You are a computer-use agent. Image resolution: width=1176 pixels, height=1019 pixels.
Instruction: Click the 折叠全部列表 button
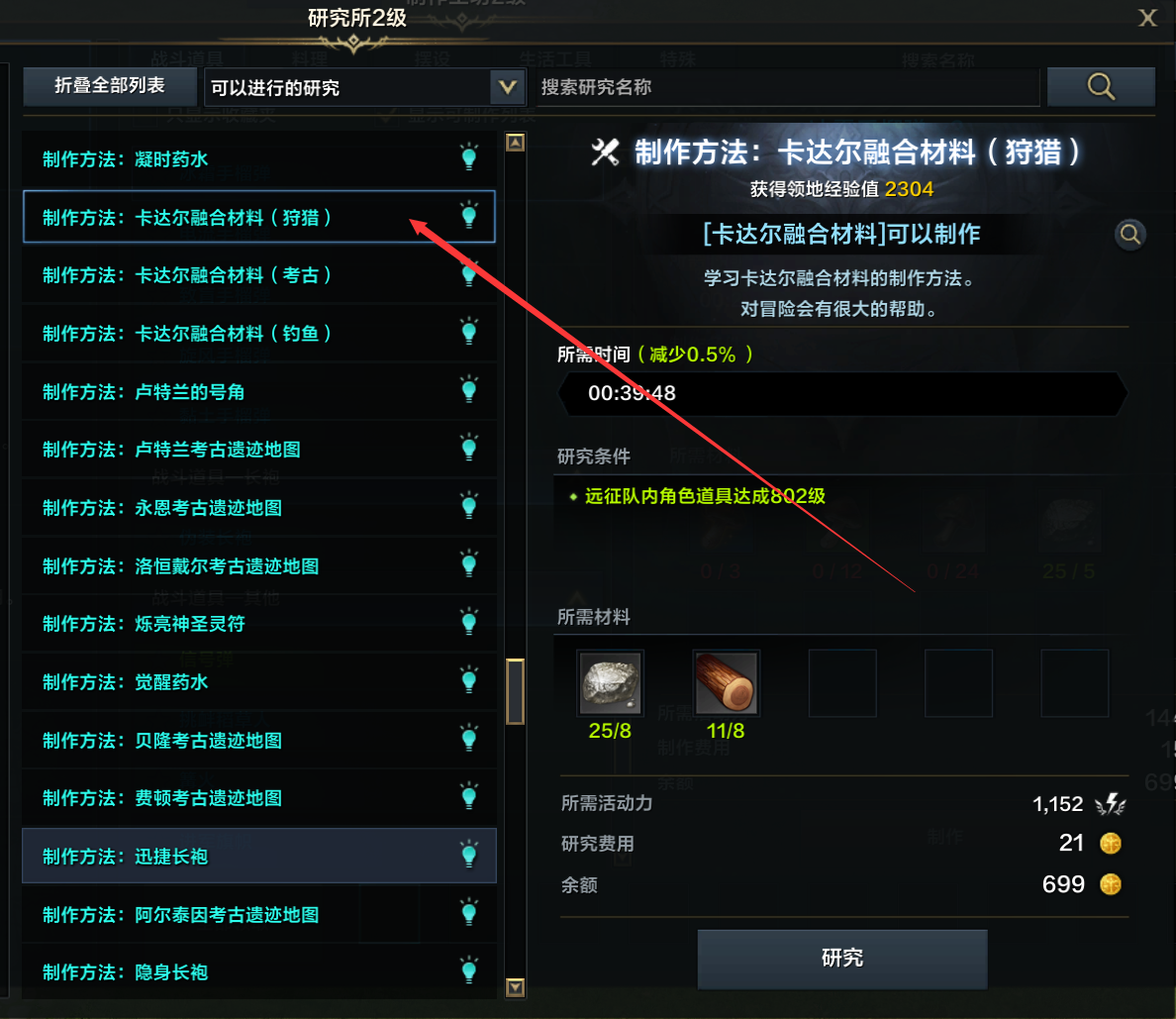click(x=110, y=86)
